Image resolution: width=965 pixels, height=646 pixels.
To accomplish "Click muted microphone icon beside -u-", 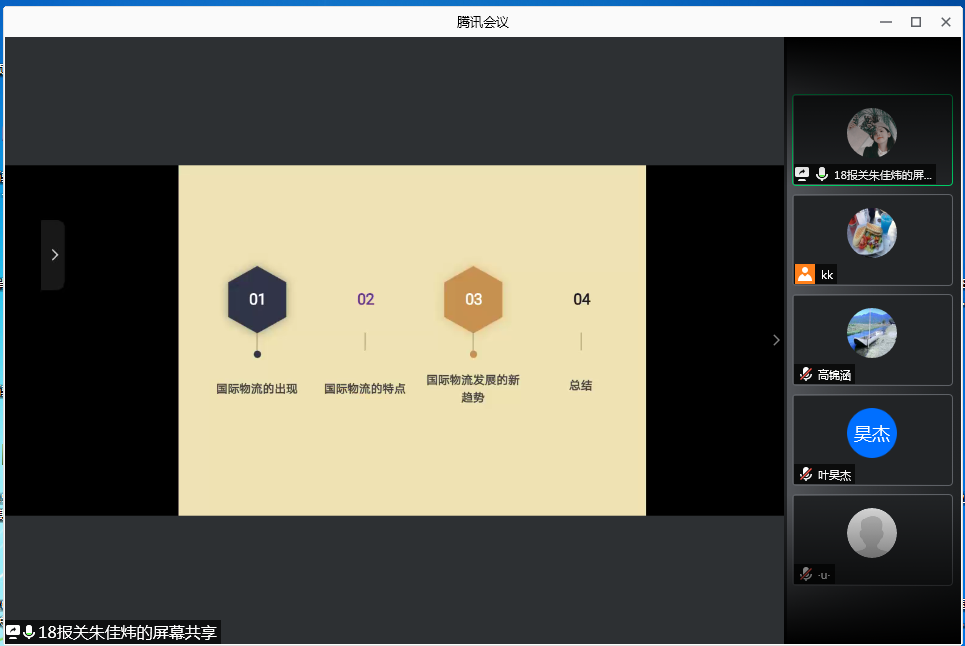I will click(x=805, y=574).
